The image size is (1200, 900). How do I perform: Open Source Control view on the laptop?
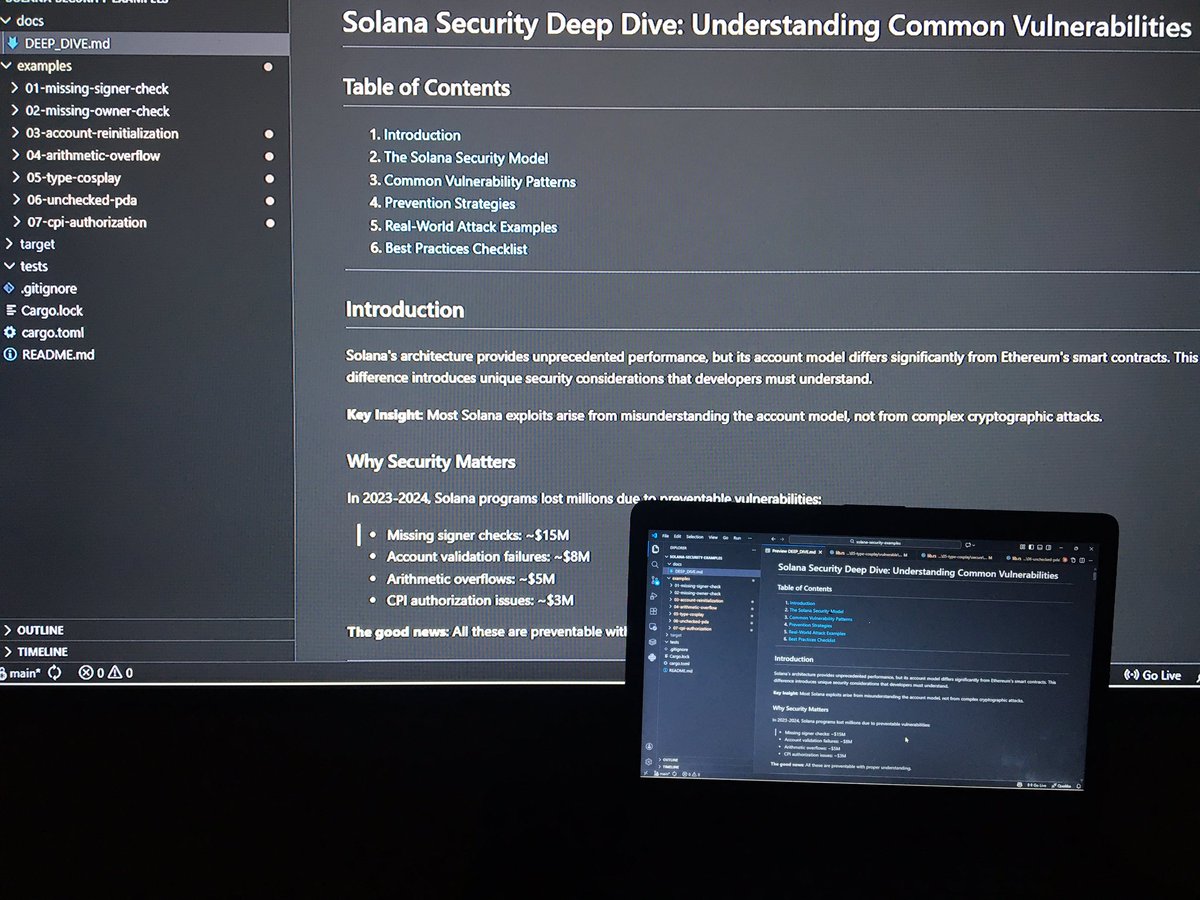(x=655, y=580)
